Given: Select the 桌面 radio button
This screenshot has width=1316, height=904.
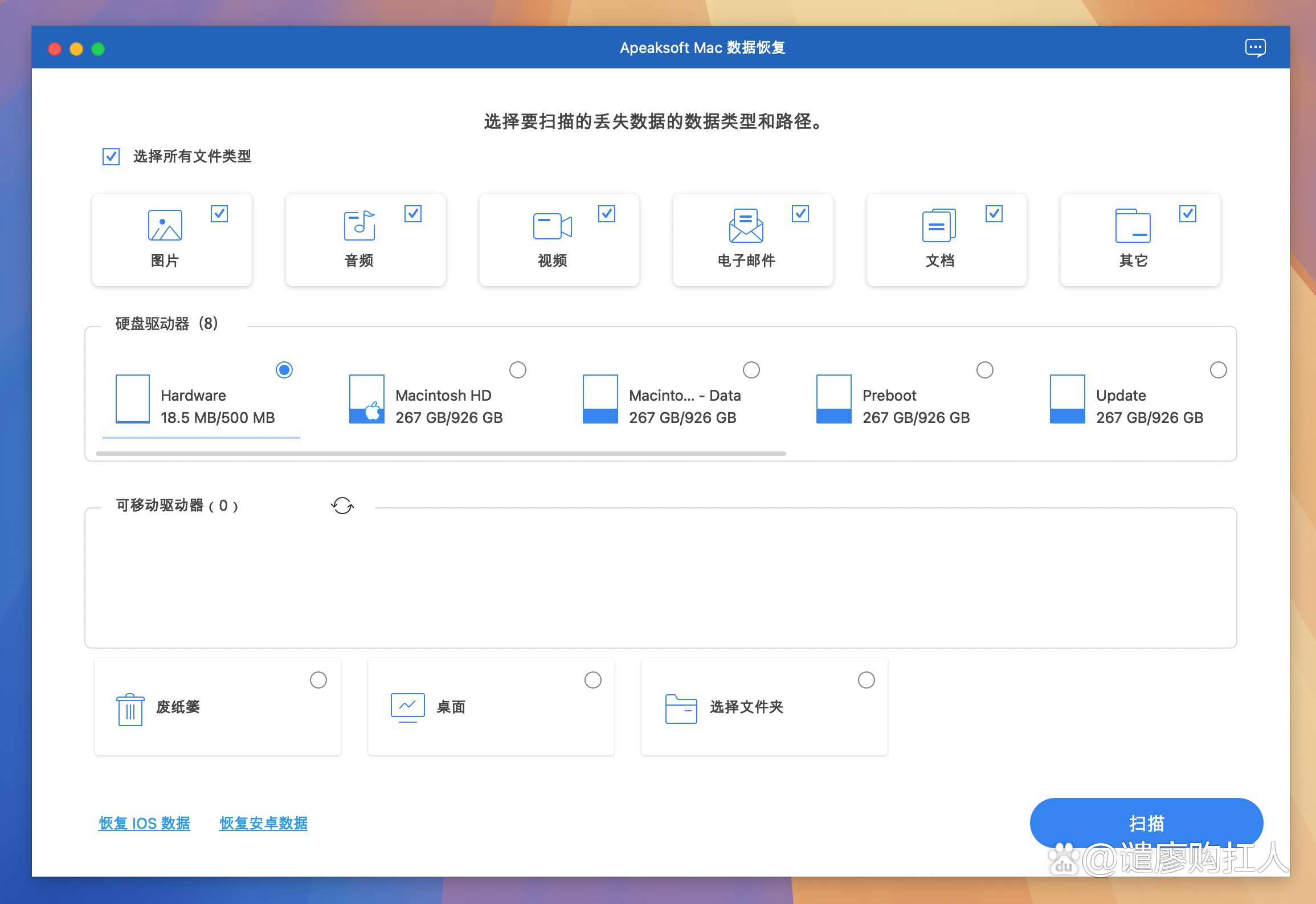Looking at the screenshot, I should coord(593,680).
